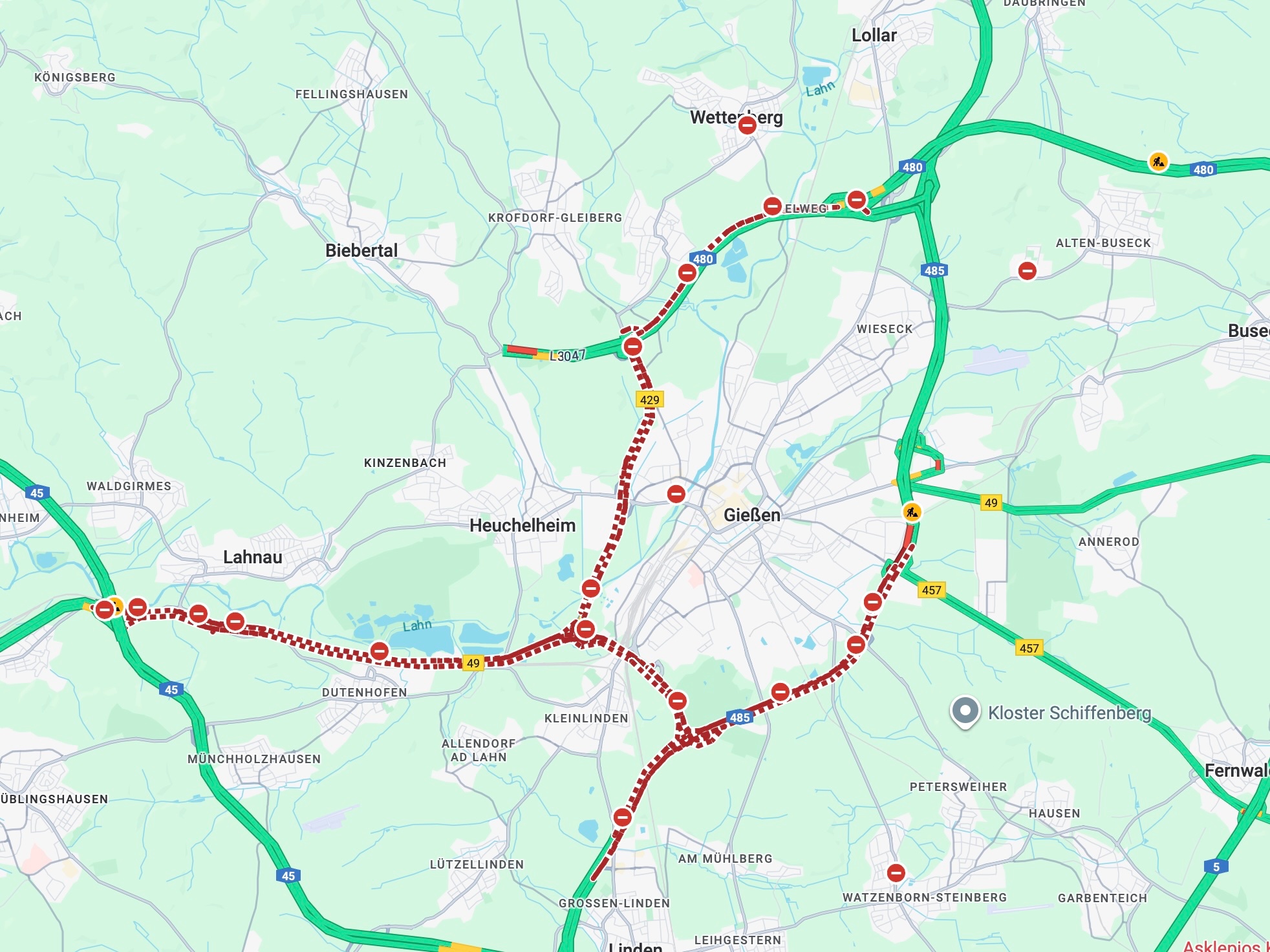Click the Kloster Schiffenberg place pin
The width and height of the screenshot is (1270, 952).
(965, 712)
